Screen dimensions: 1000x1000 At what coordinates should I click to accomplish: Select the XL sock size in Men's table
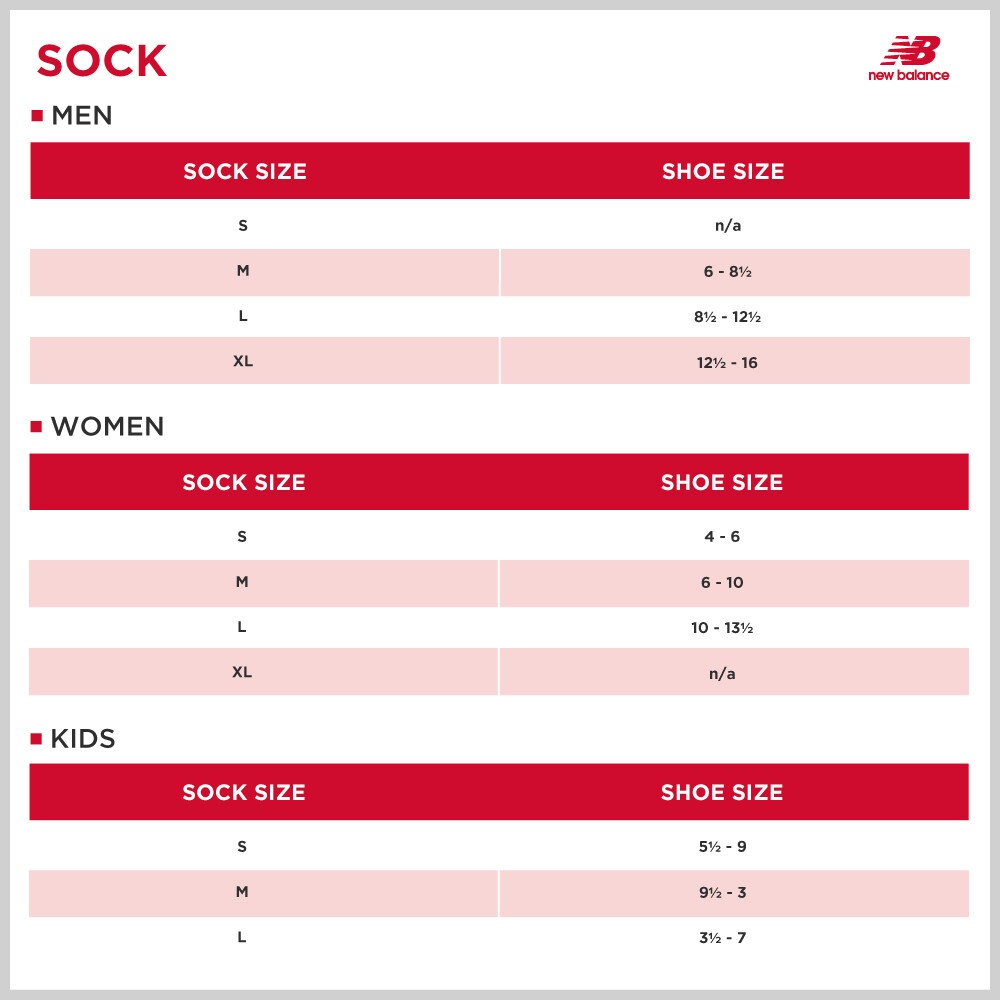coord(243,361)
